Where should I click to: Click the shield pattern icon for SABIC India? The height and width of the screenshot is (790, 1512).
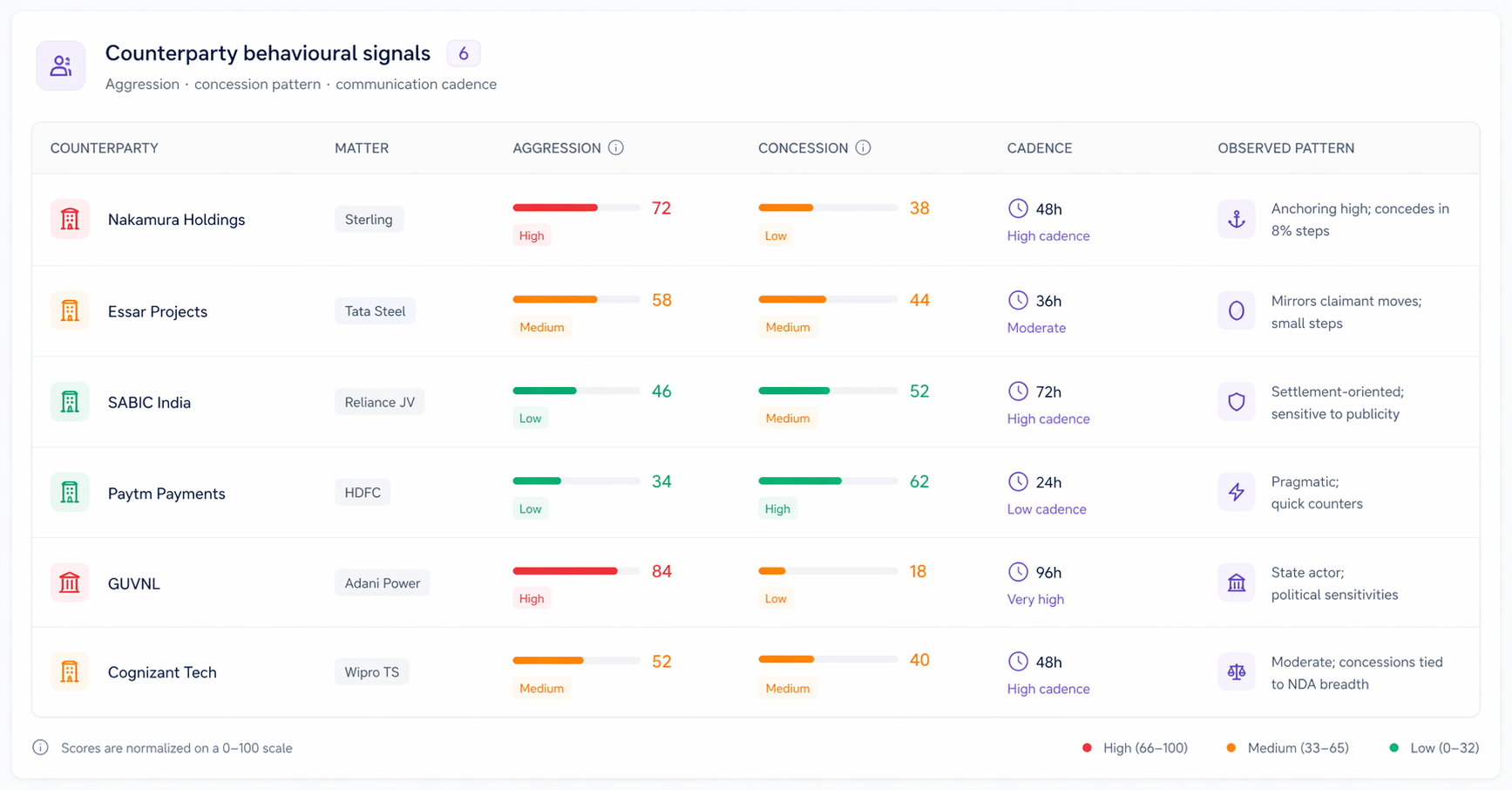[1237, 402]
